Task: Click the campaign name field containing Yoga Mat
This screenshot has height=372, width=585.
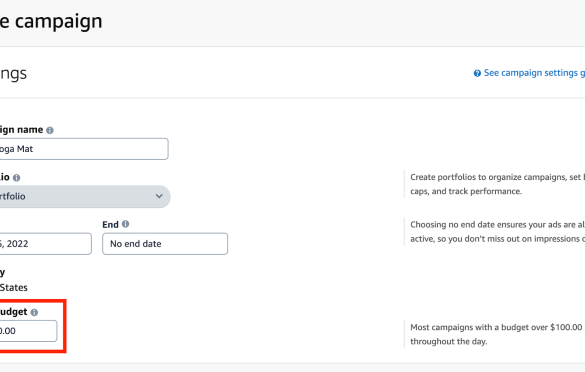Action: [x=84, y=149]
